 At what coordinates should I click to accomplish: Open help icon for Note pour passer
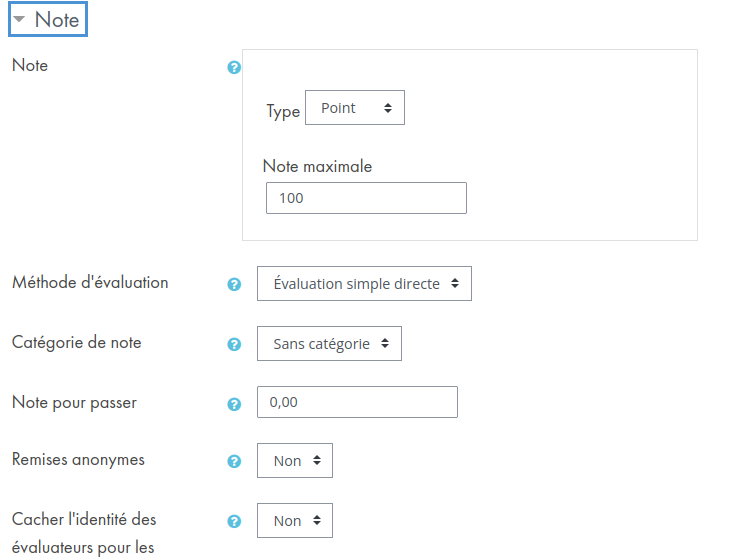pos(234,404)
